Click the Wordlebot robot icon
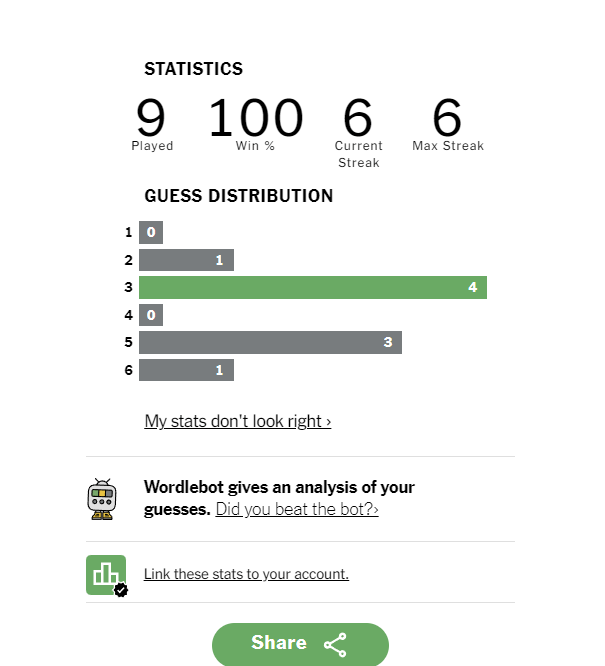This screenshot has height=666, width=605. [102, 499]
